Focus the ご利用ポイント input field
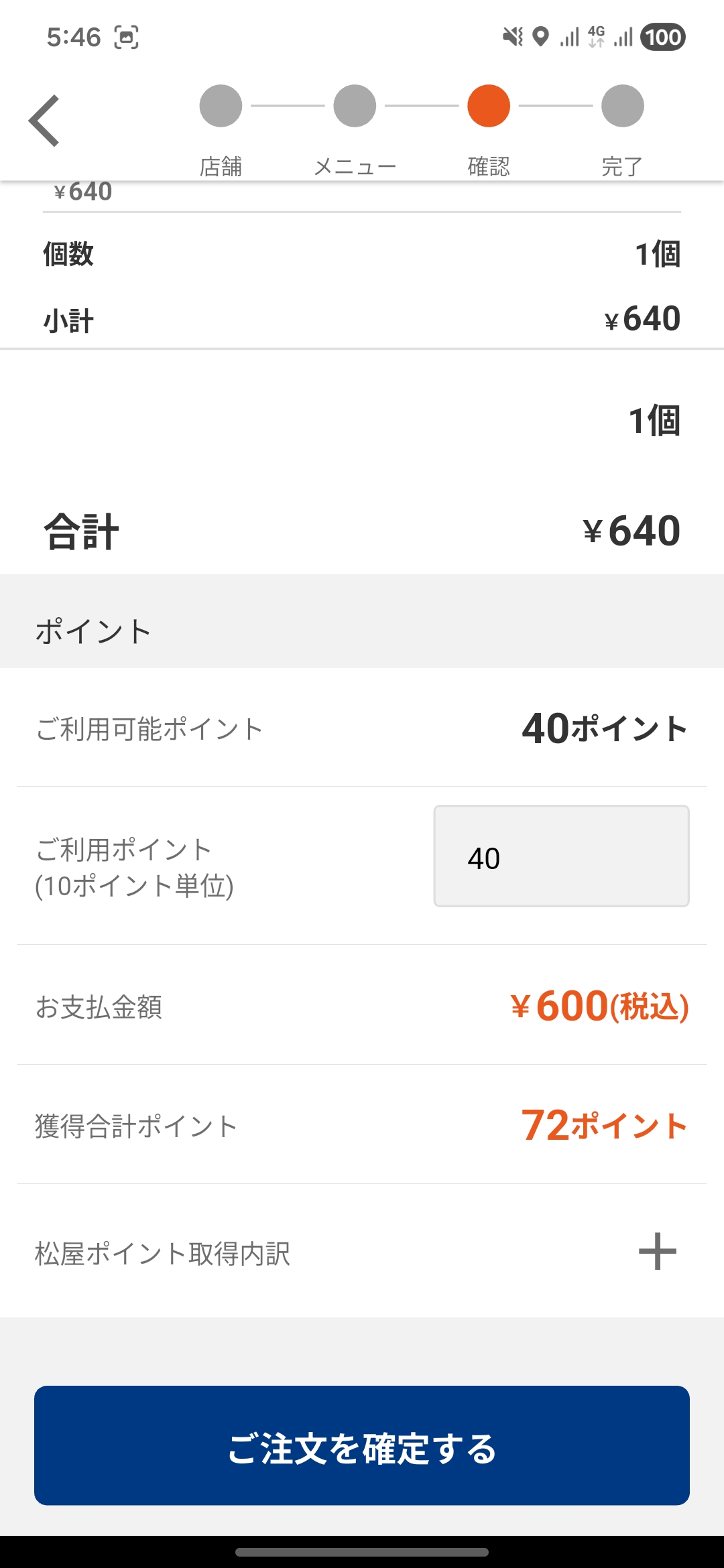This screenshot has width=724, height=1568. pyautogui.click(x=561, y=856)
